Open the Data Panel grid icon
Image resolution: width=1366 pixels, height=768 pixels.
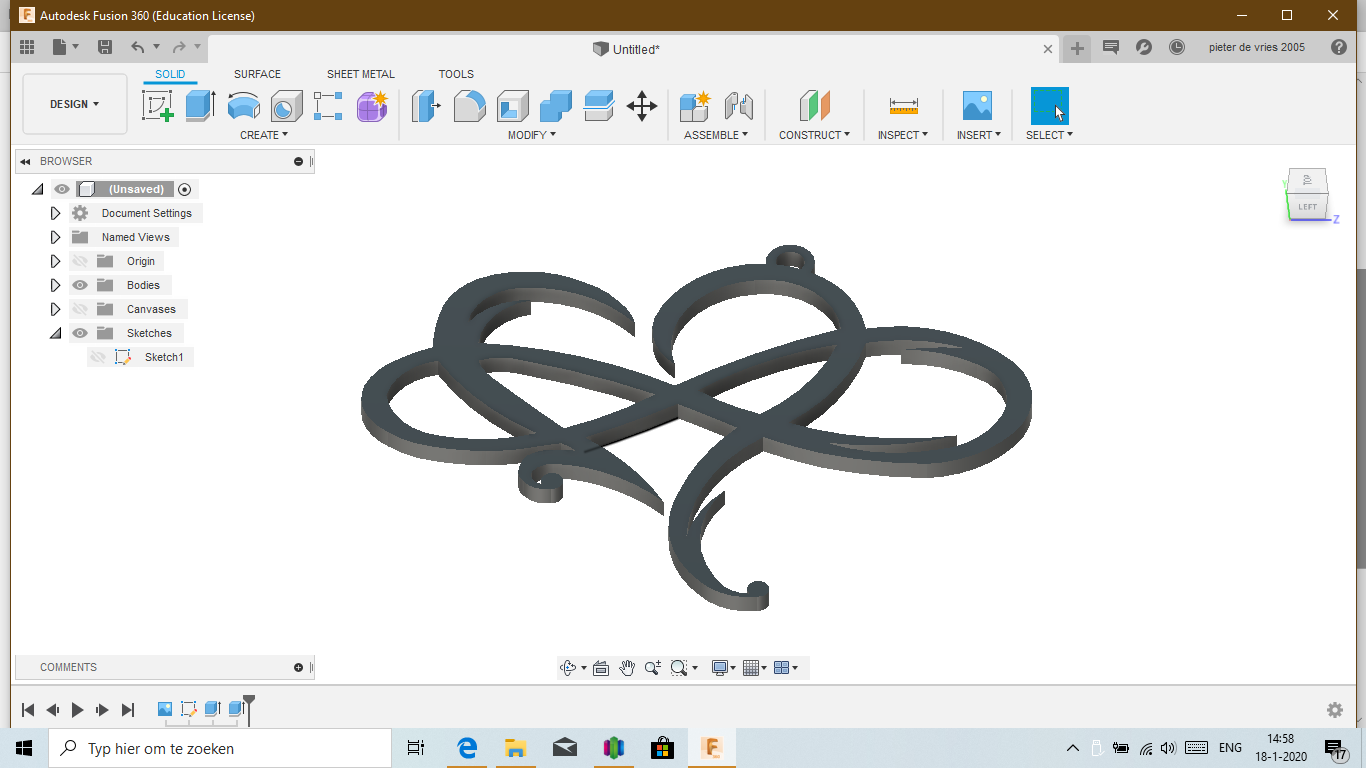pos(27,47)
